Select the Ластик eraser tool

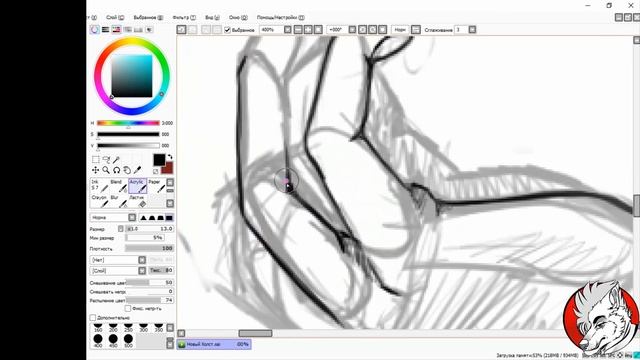click(138, 200)
